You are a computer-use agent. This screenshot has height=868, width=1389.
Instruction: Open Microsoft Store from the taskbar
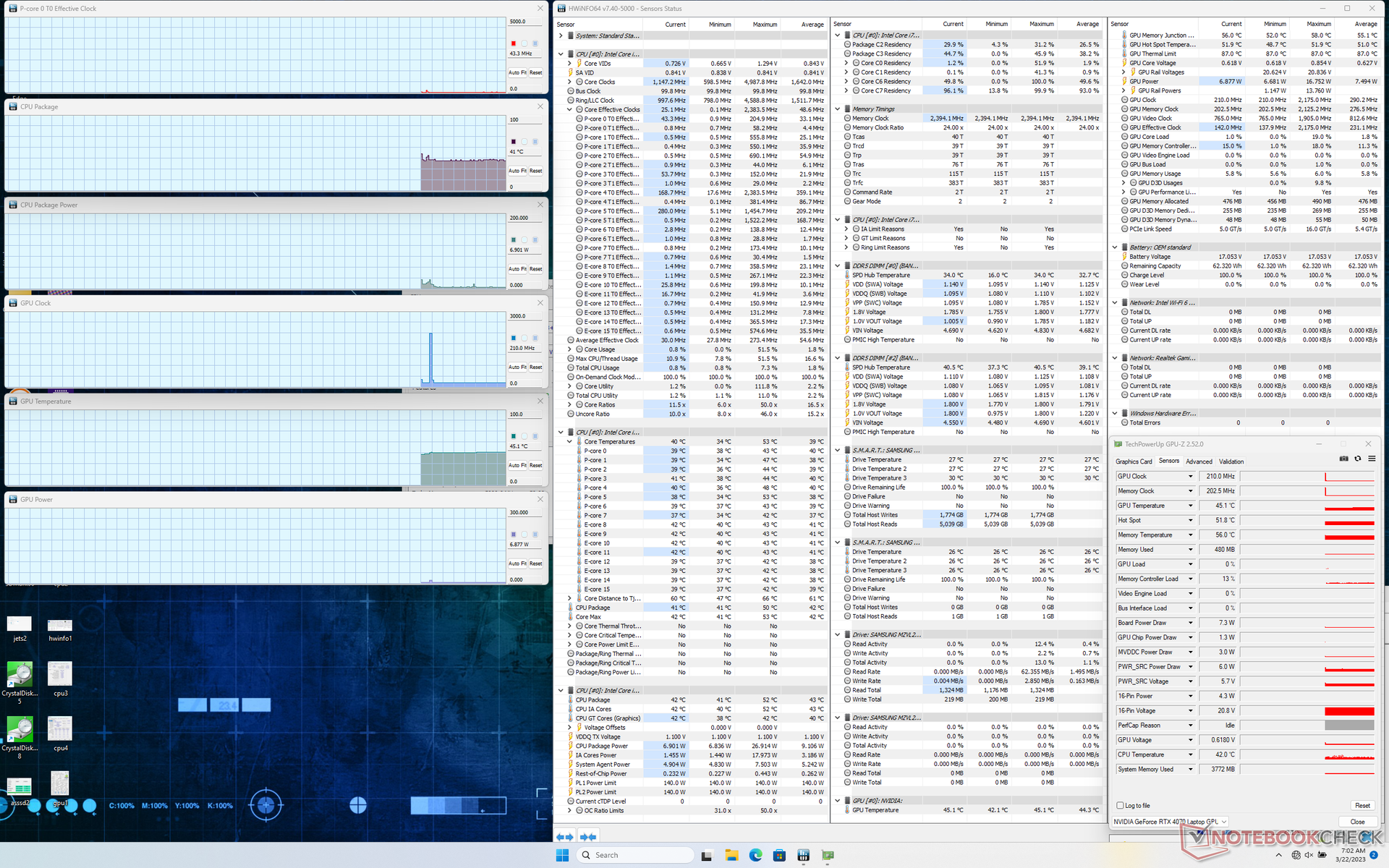coord(779,855)
